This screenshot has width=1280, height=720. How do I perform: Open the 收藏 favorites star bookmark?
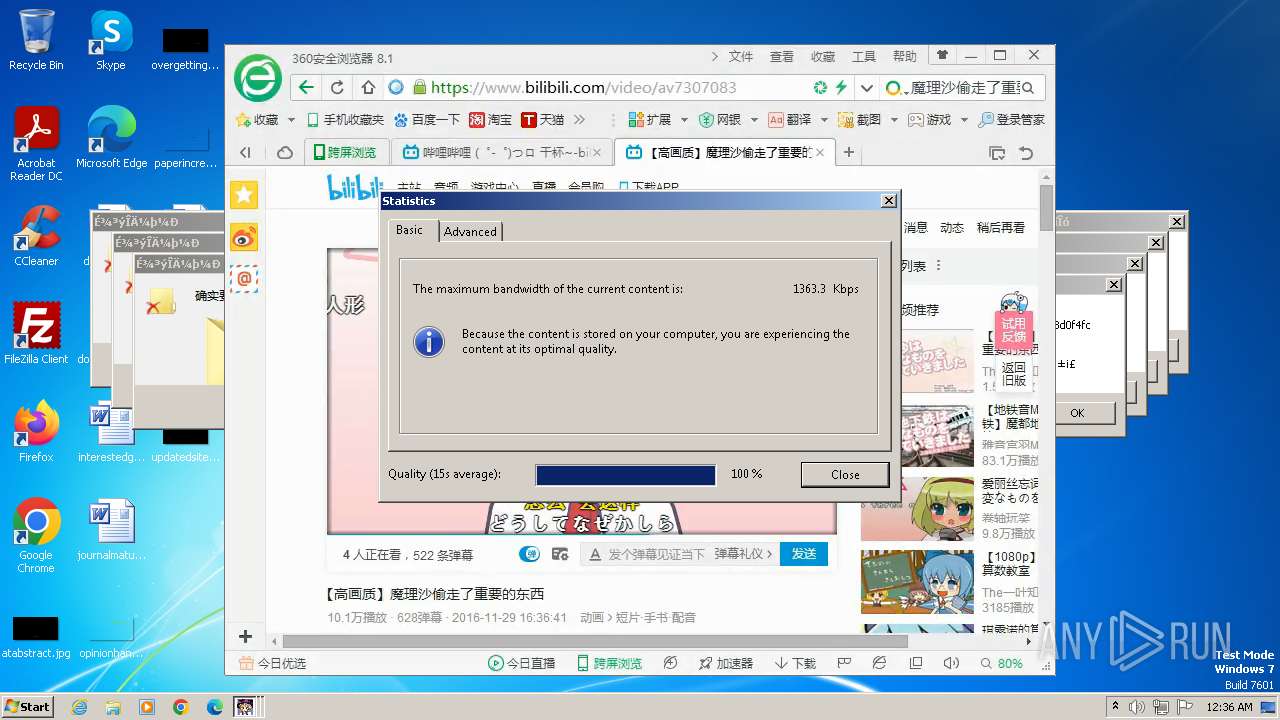[257, 119]
